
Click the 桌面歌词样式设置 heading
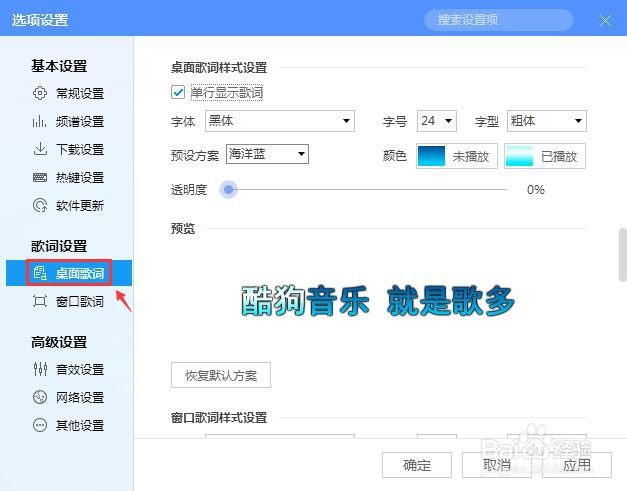219,68
